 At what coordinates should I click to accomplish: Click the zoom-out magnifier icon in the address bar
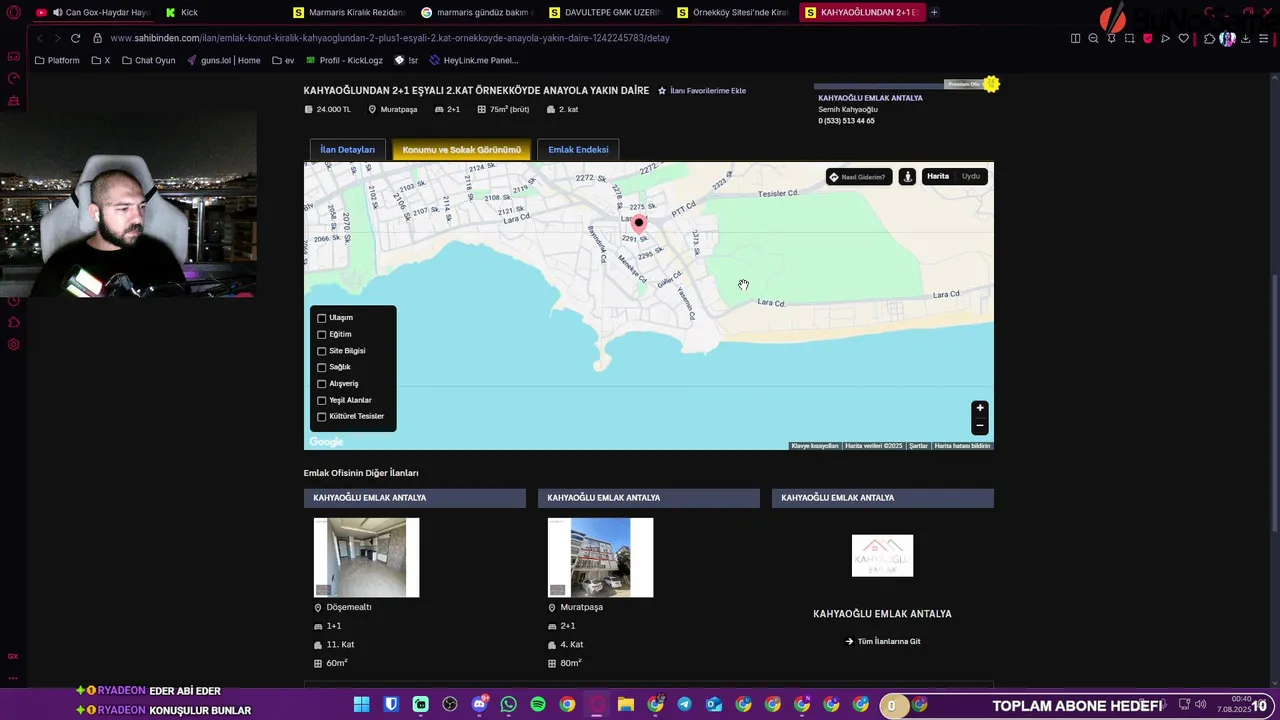click(1093, 38)
